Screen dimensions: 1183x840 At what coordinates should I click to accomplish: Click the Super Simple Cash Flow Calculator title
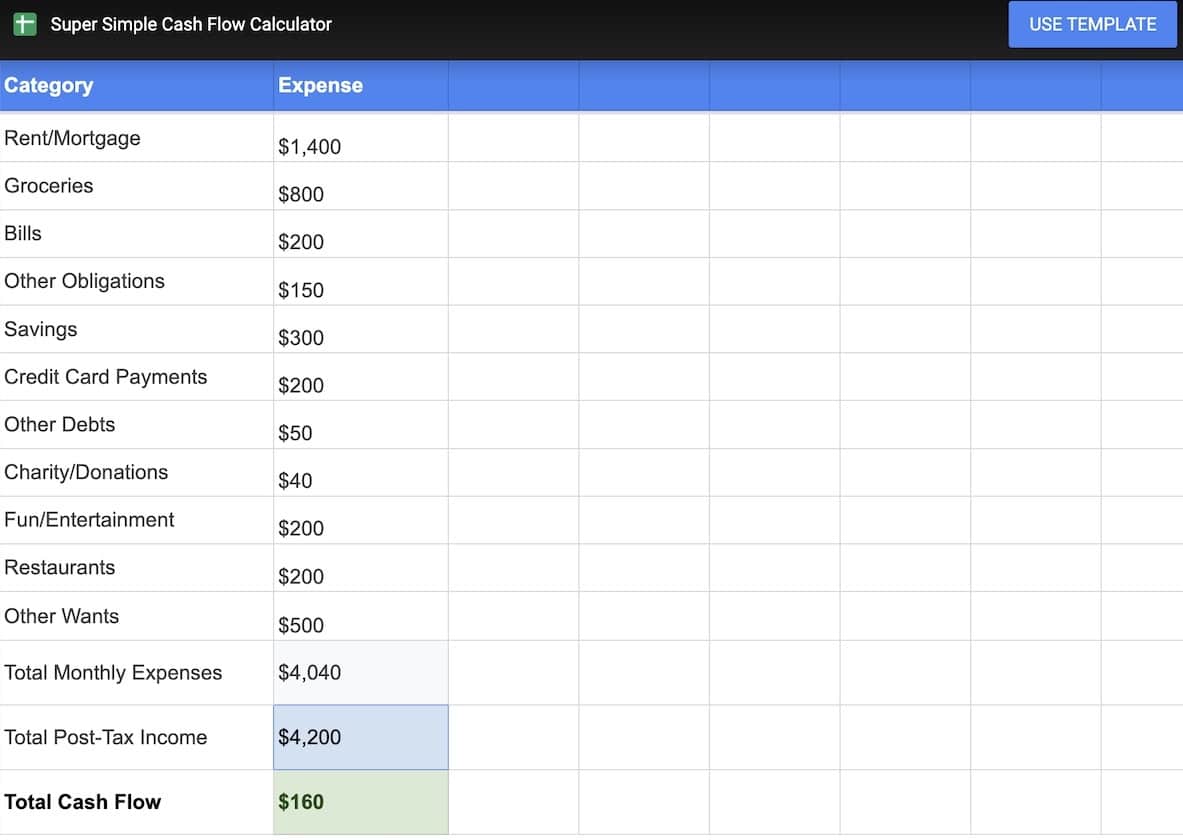coord(191,24)
